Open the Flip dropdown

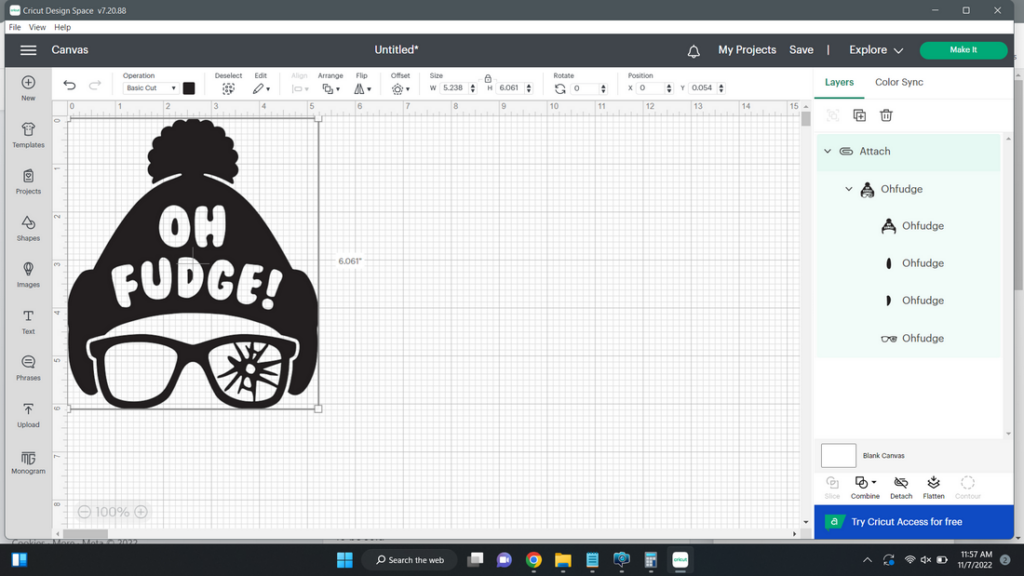[362, 89]
